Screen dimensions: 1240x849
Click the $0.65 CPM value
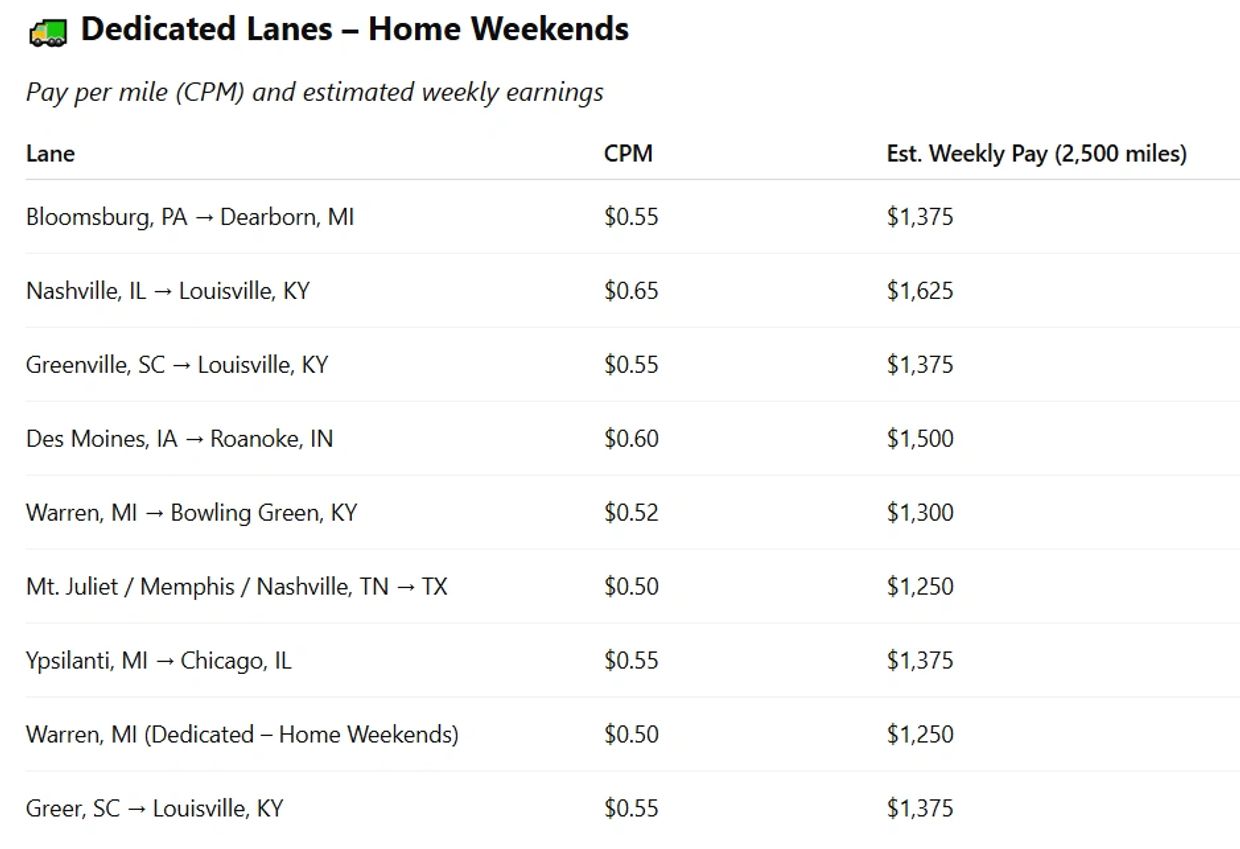(631, 291)
